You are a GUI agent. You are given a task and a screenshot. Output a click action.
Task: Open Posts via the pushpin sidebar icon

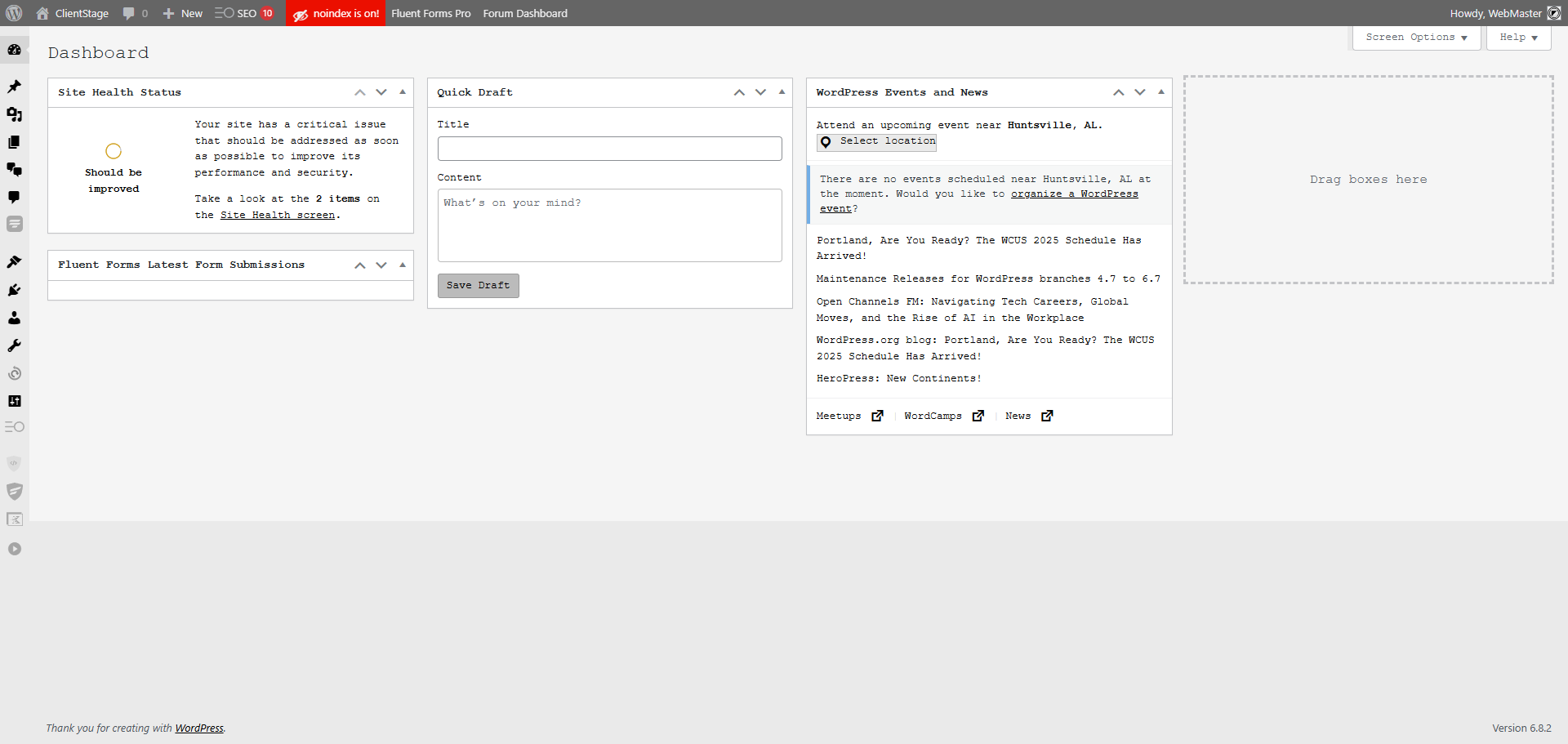click(15, 87)
